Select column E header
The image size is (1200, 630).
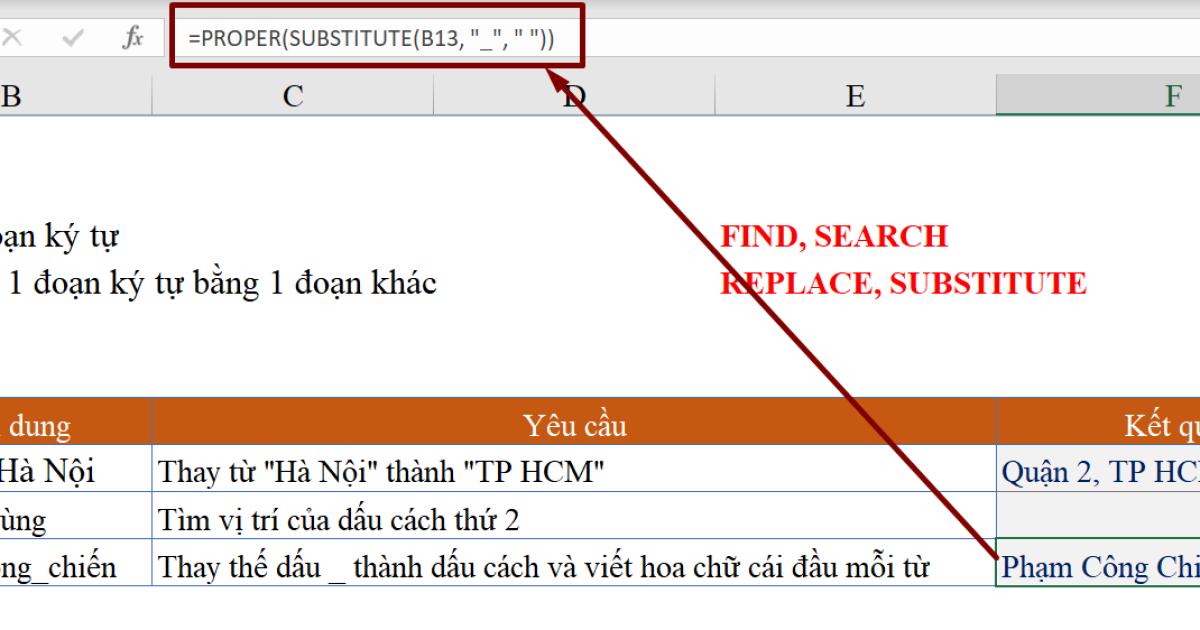point(855,96)
